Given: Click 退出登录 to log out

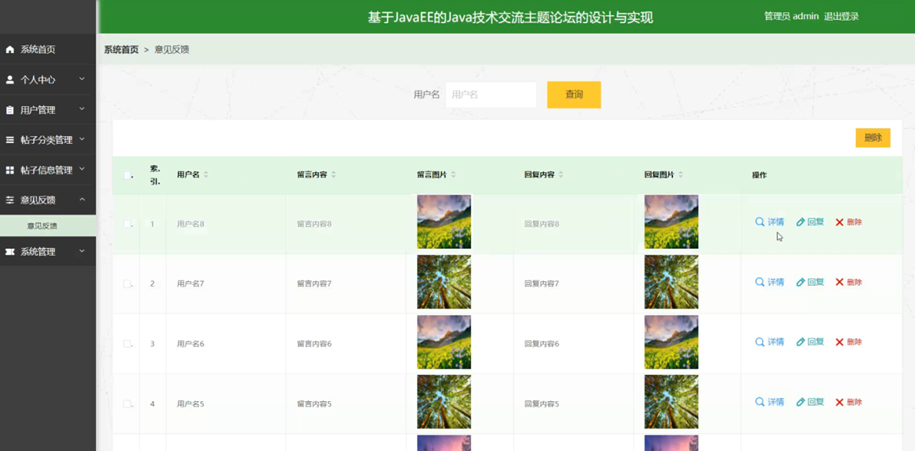Looking at the screenshot, I should click(841, 16).
